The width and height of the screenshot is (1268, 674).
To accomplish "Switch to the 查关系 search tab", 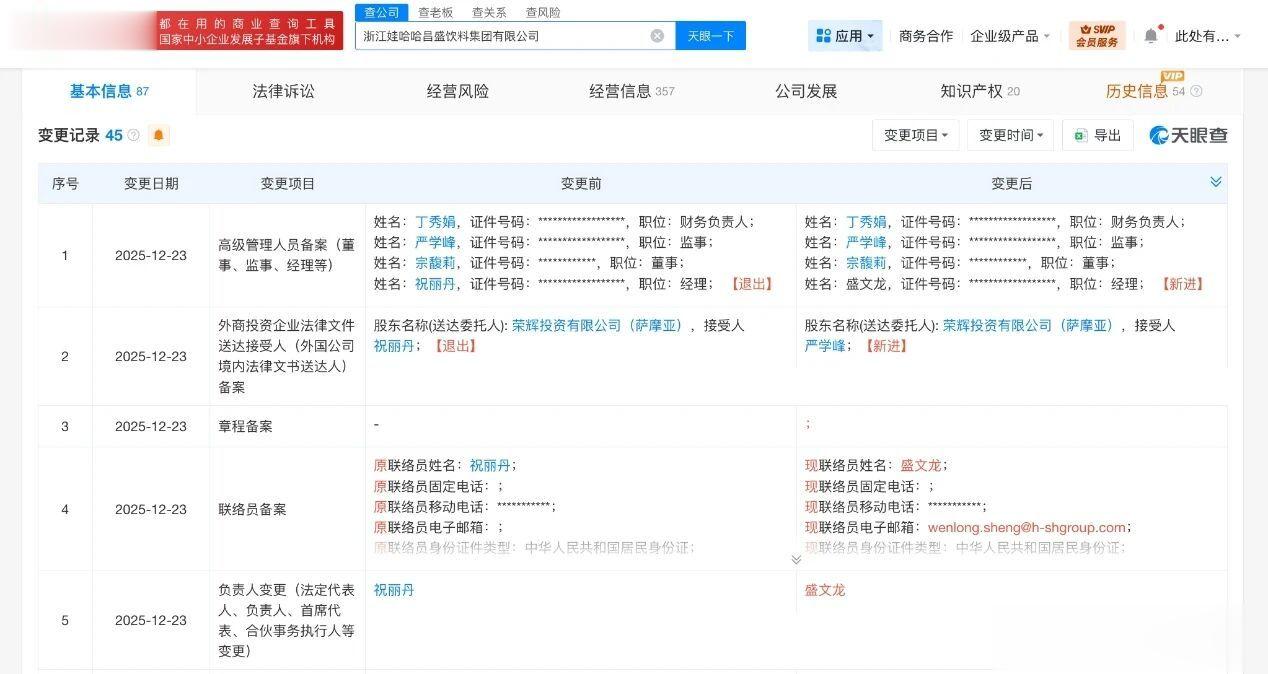I will [x=489, y=12].
